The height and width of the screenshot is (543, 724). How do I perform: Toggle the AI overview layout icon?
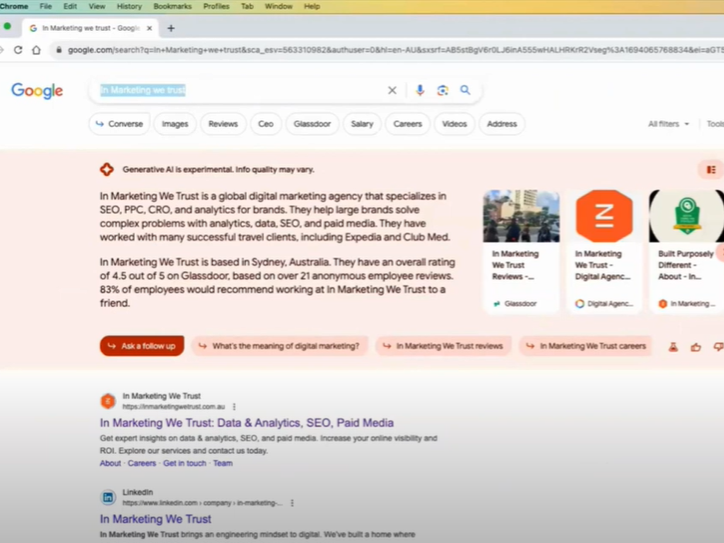click(711, 170)
